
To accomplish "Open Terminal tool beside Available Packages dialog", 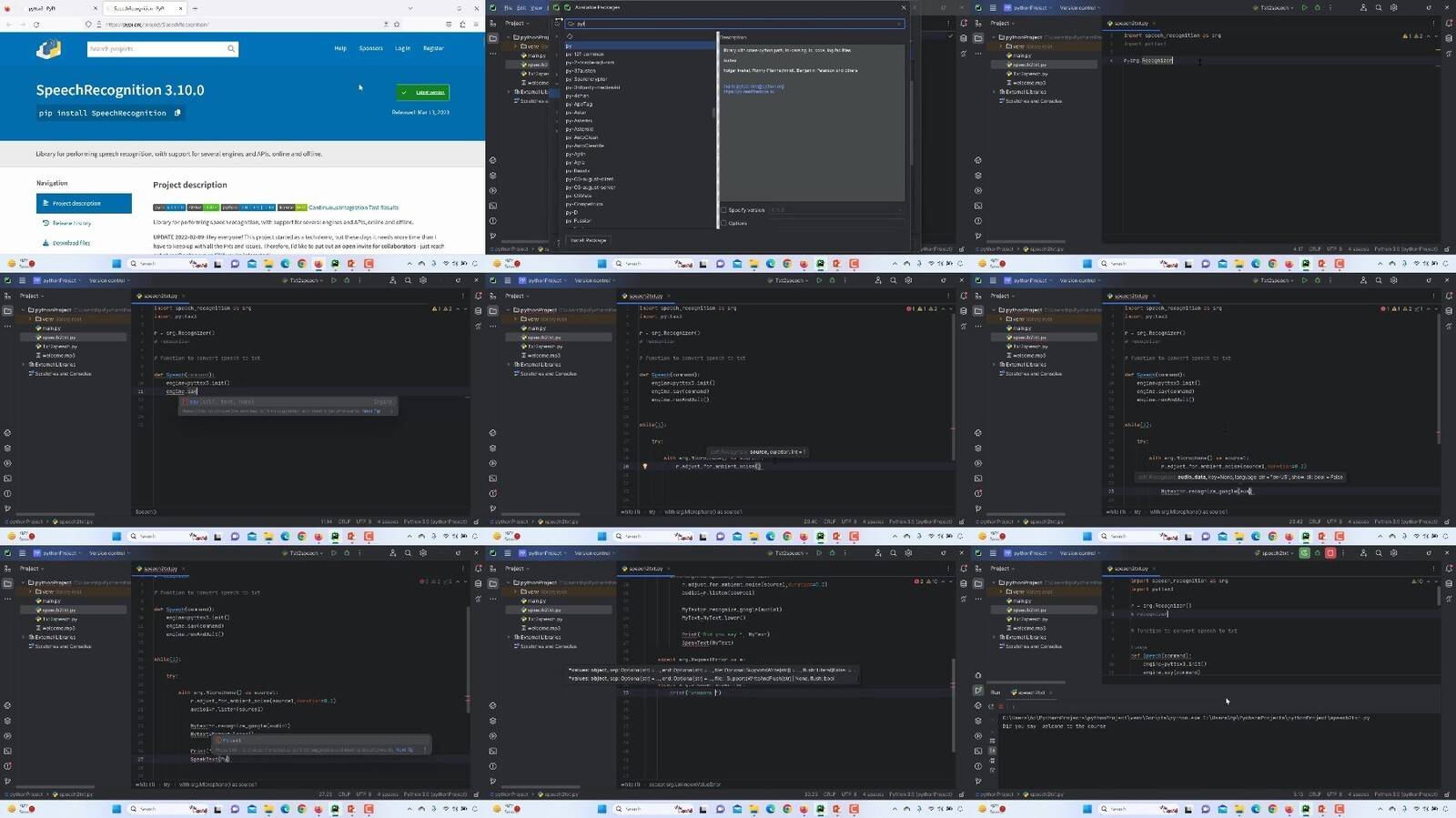I will coord(493,206).
